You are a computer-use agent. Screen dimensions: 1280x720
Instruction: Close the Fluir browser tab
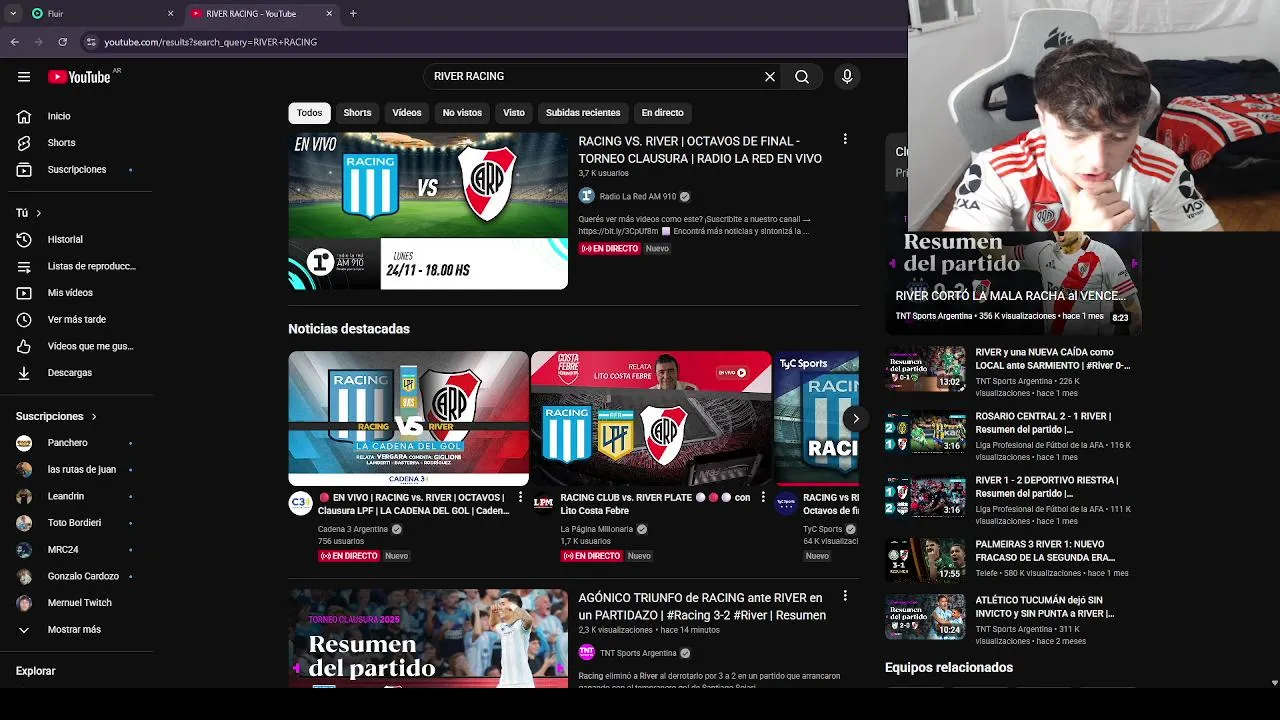(170, 14)
